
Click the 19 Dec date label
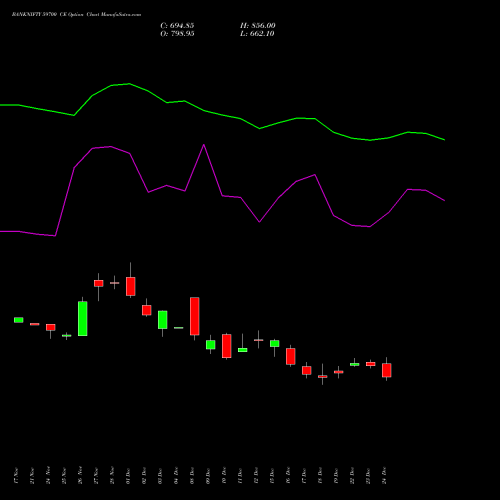coord(336,475)
